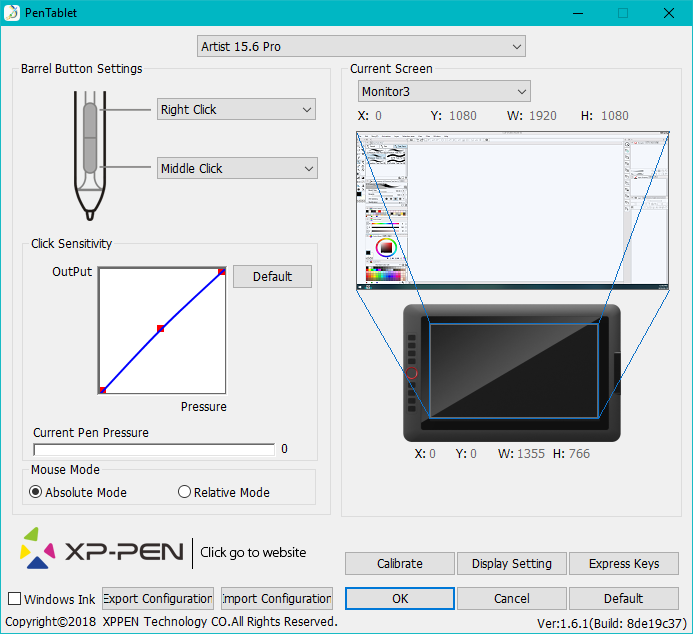Click the screen H value 1080
The width and height of the screenshot is (693, 634).
tap(615, 116)
